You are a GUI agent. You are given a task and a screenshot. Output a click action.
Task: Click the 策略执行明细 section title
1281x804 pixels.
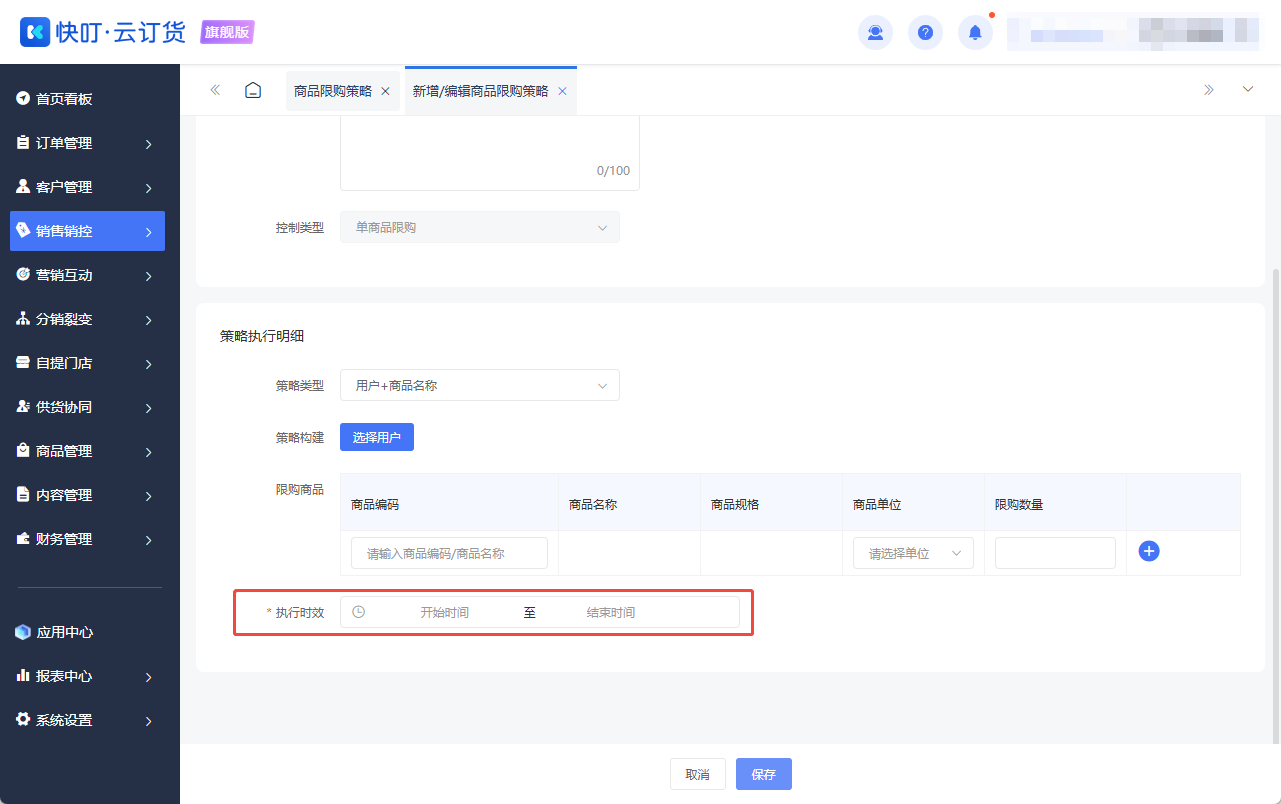[262, 336]
